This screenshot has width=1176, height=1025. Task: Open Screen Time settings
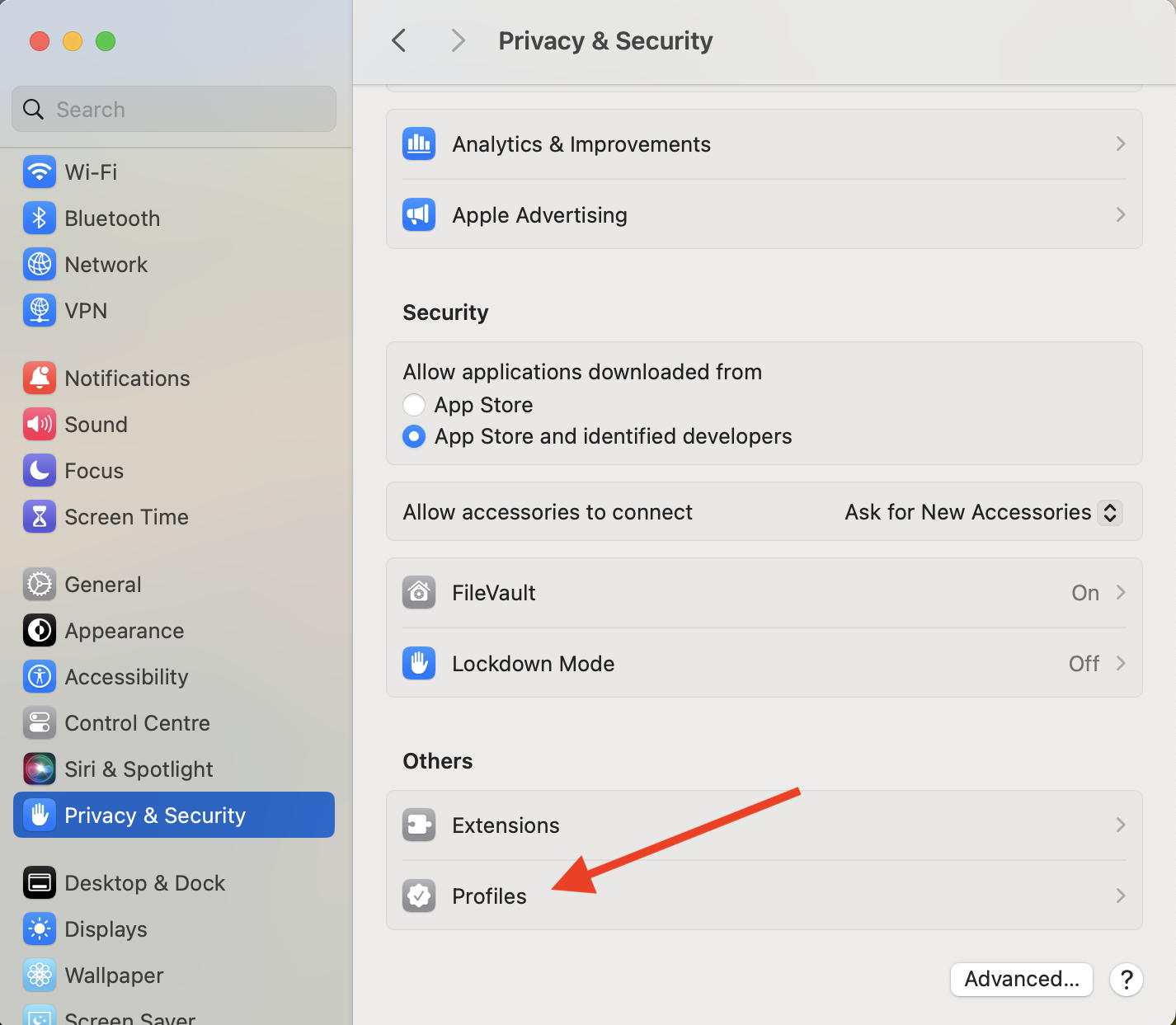pyautogui.click(x=127, y=516)
